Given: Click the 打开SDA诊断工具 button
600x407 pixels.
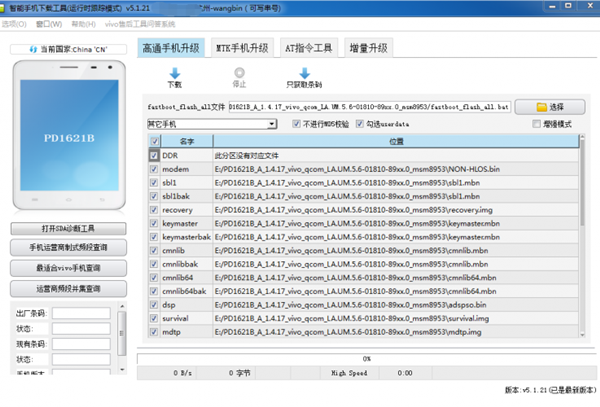Looking at the screenshot, I should 67,227.
